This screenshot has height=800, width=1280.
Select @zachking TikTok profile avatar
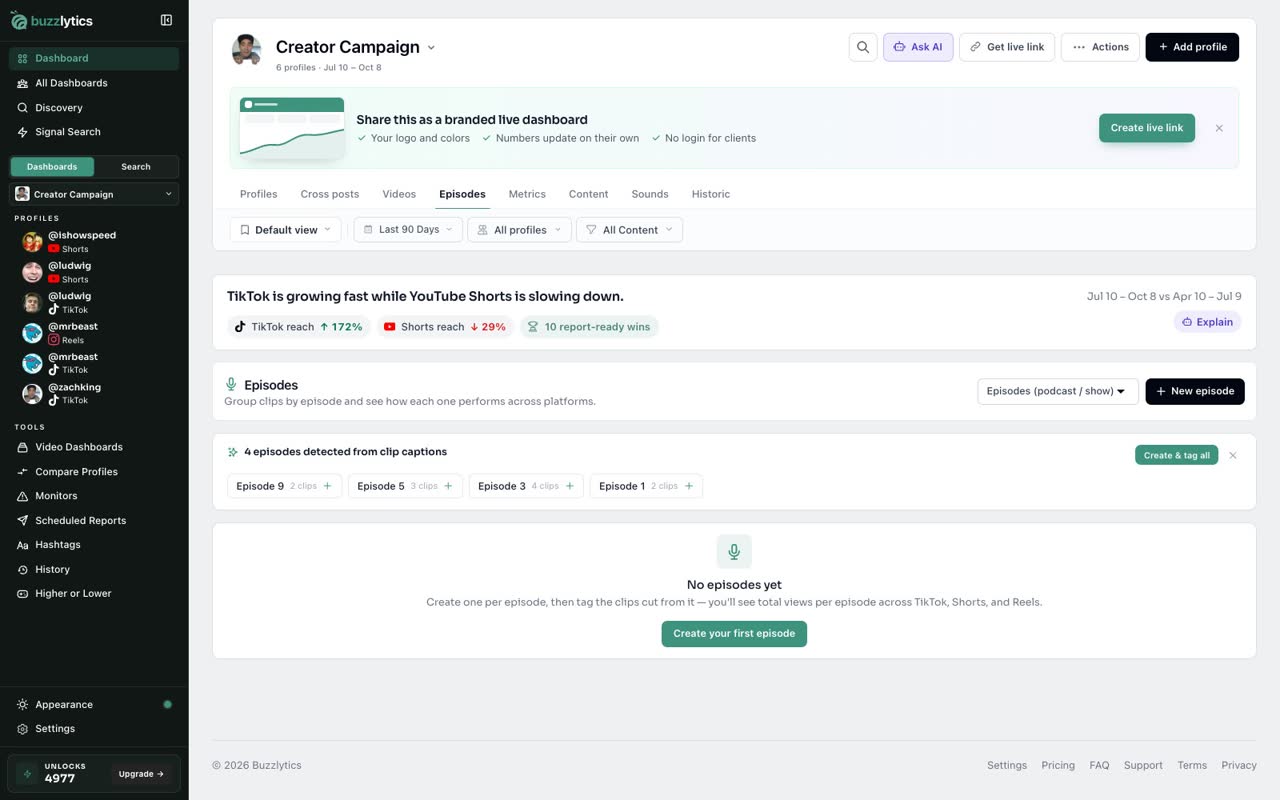click(x=32, y=393)
